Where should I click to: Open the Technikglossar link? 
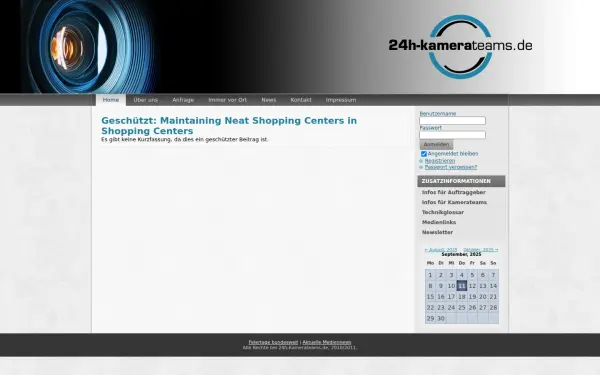click(443, 212)
